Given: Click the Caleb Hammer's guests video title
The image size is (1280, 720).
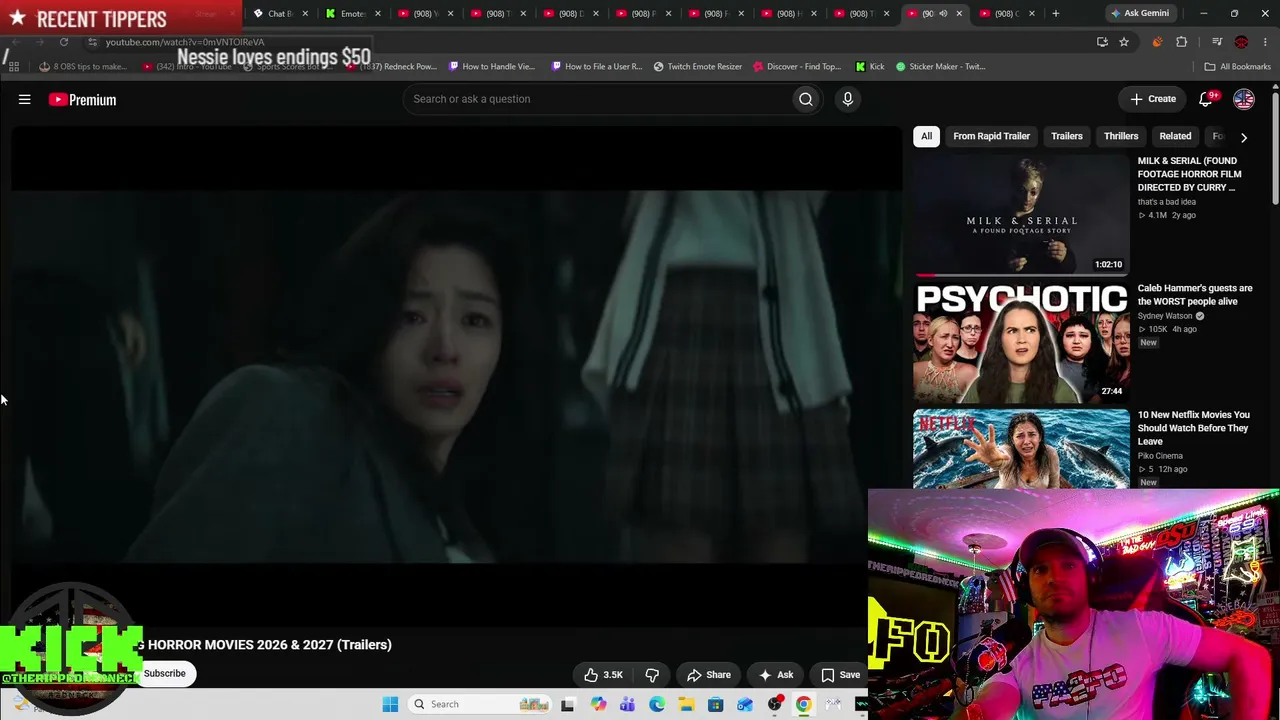Looking at the screenshot, I should (x=1195, y=295).
